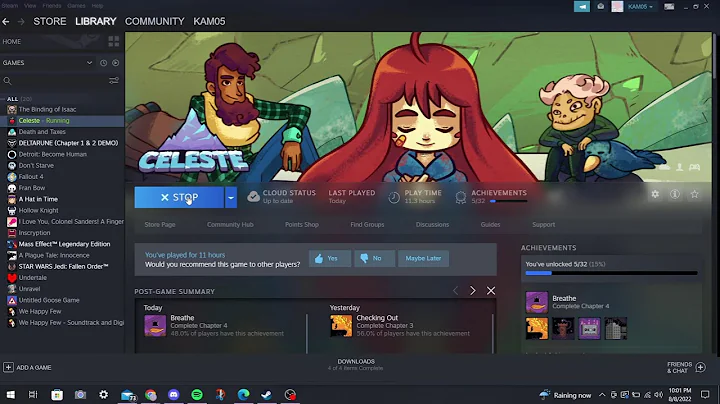Toggle ready-to-play filter icon
The width and height of the screenshot is (720, 404).
116,63
